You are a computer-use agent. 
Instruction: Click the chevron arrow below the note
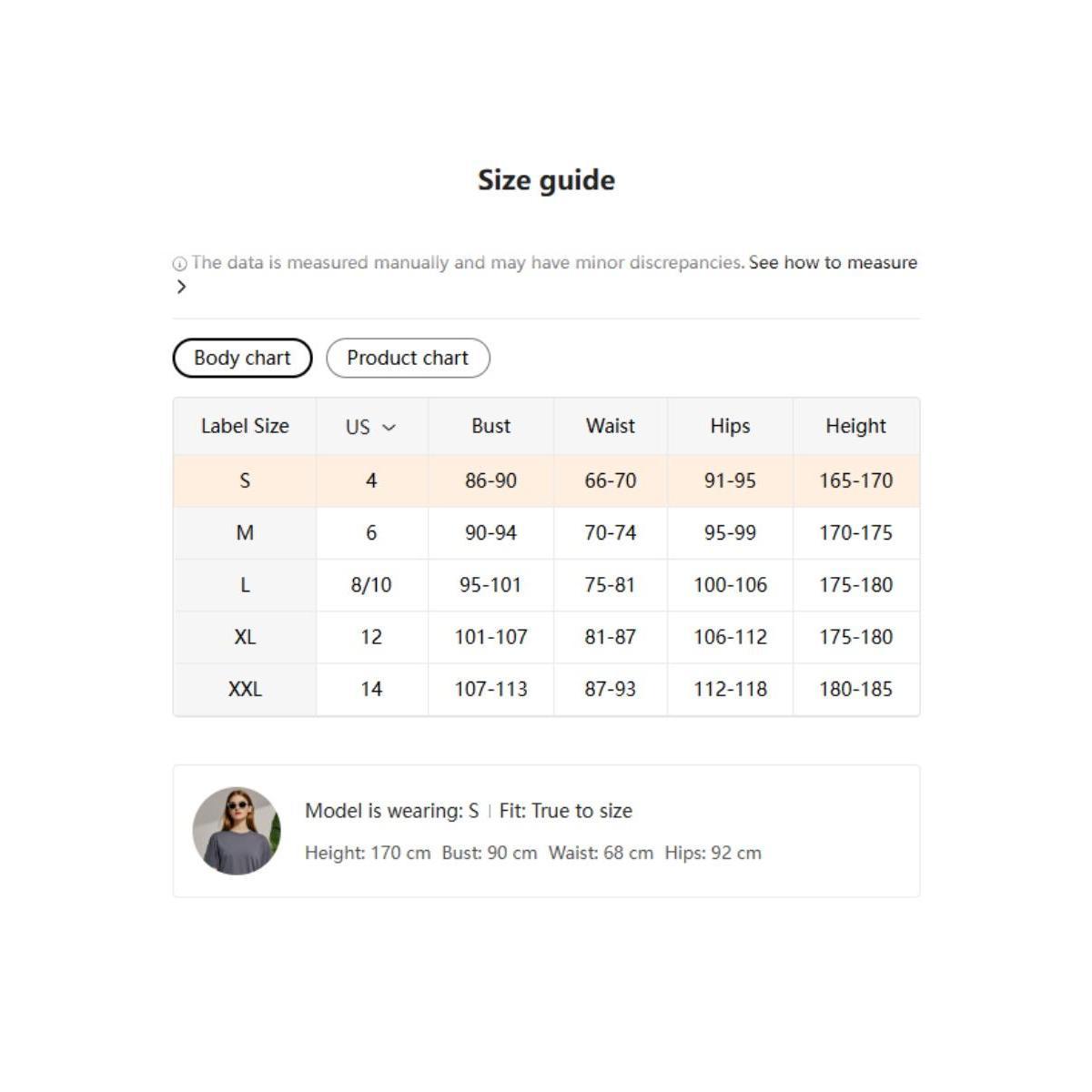[x=181, y=287]
